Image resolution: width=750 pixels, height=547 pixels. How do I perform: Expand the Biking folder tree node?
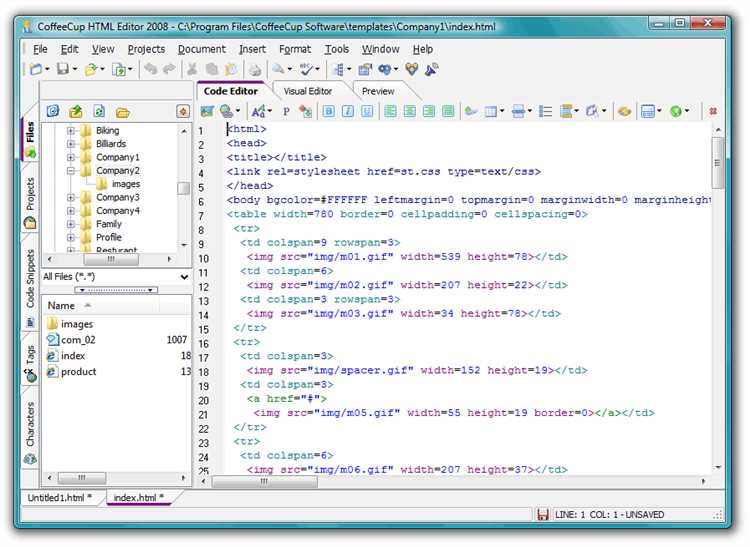click(x=71, y=131)
